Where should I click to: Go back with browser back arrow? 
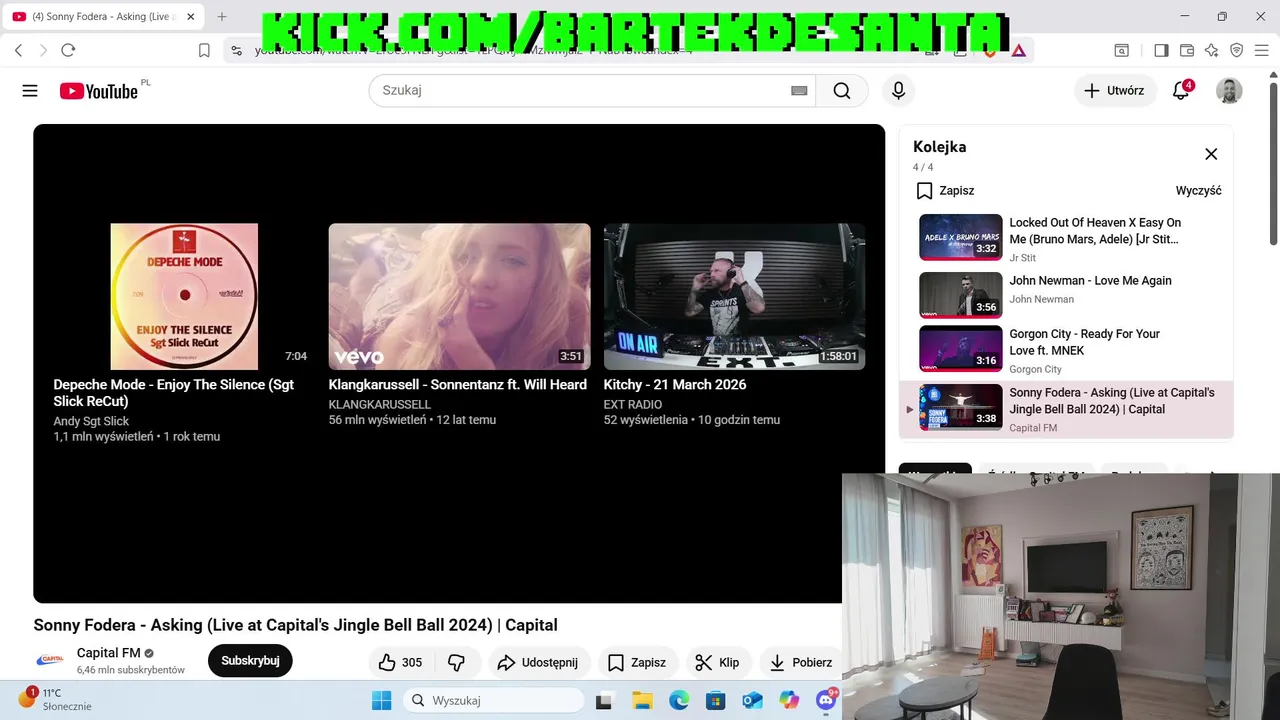click(x=18, y=50)
